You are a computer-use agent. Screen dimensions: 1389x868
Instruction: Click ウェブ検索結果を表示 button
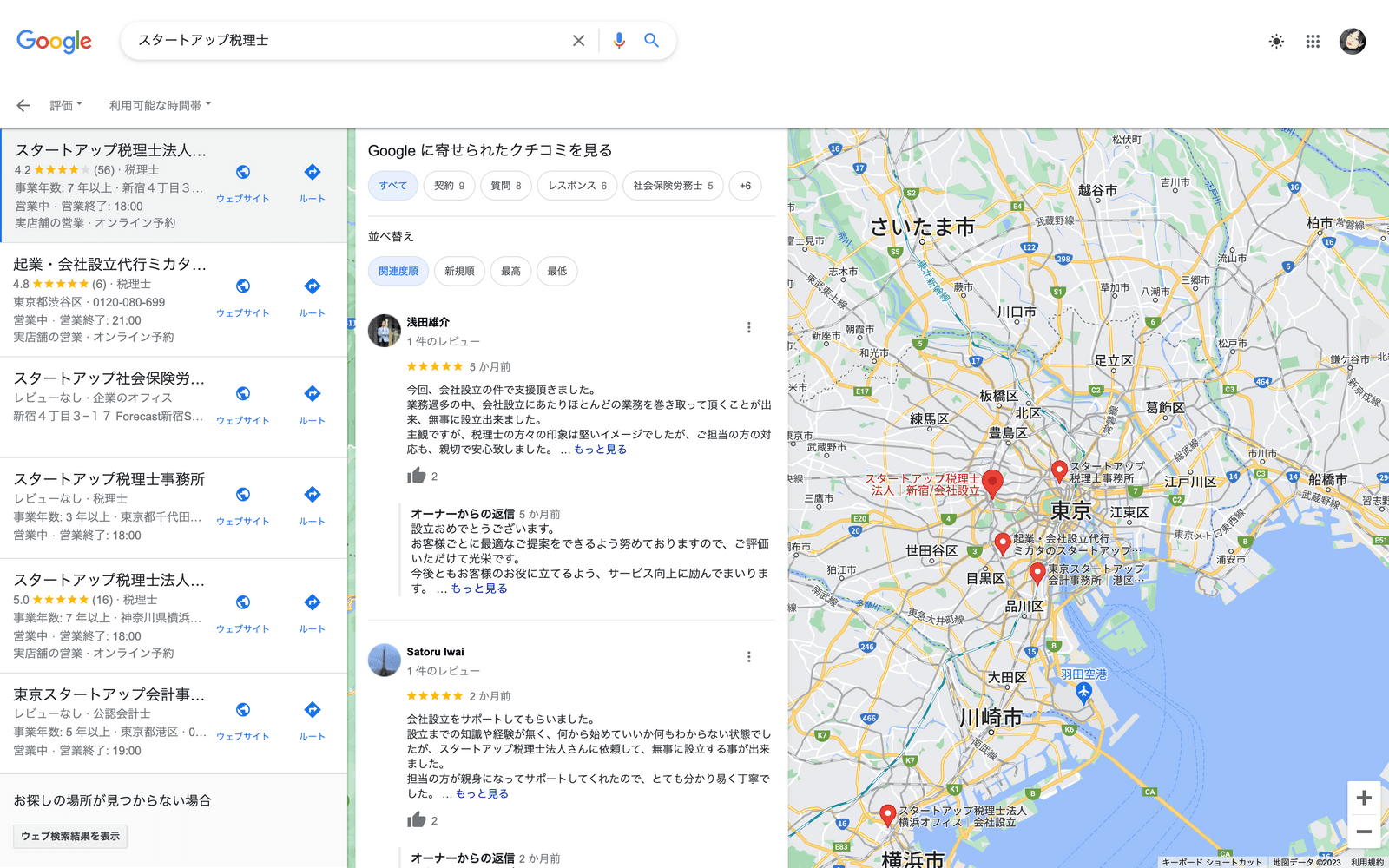tap(70, 837)
